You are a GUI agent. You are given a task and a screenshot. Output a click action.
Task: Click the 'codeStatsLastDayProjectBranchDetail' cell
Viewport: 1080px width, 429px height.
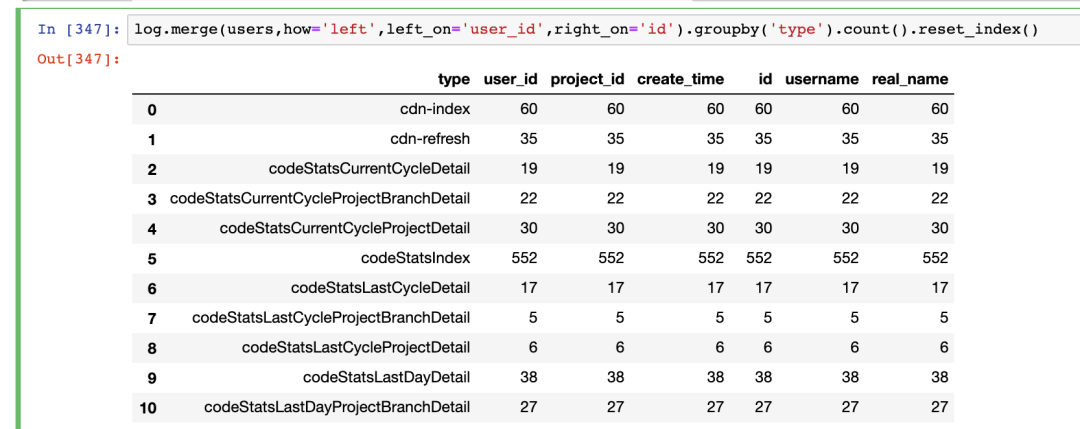[337, 408]
